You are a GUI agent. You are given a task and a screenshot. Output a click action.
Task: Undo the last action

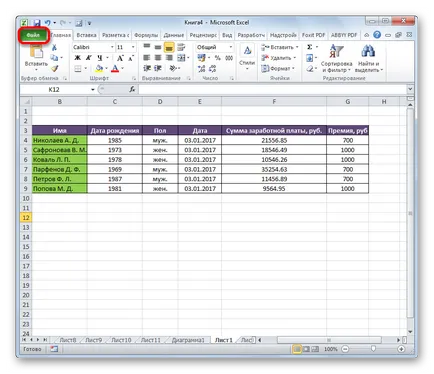(x=48, y=23)
